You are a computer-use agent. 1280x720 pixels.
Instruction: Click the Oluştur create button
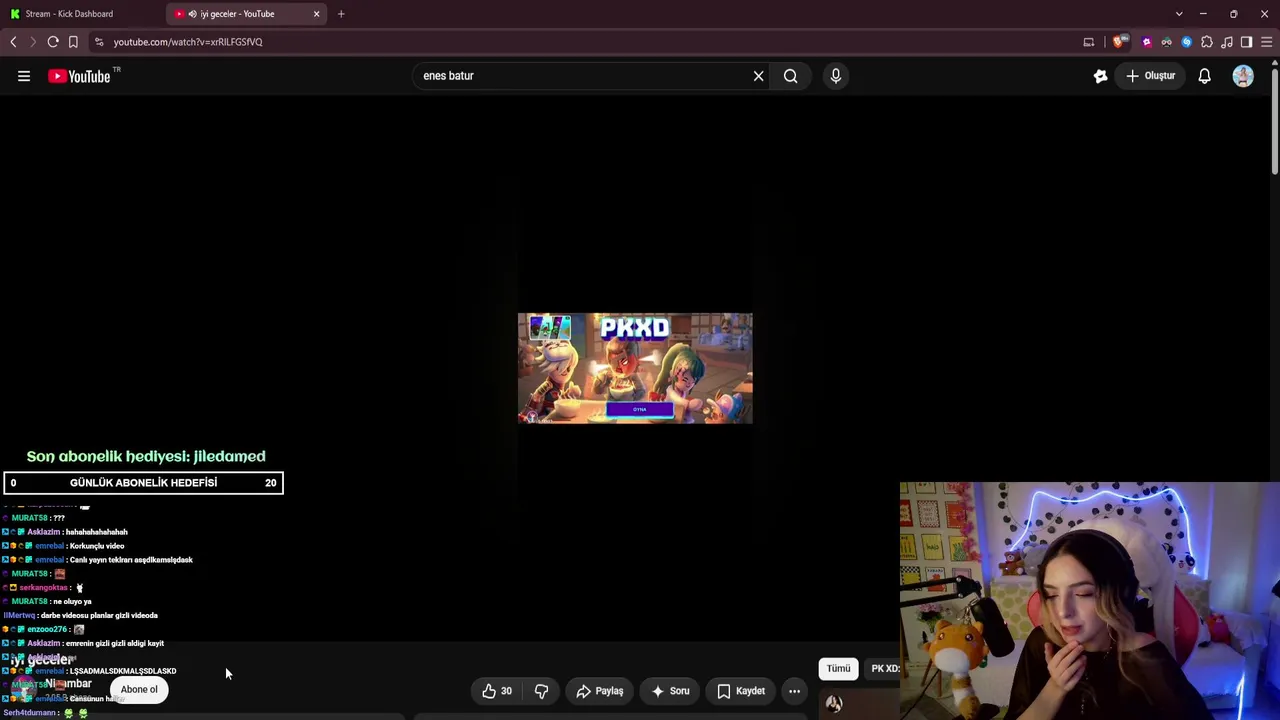[1150, 76]
